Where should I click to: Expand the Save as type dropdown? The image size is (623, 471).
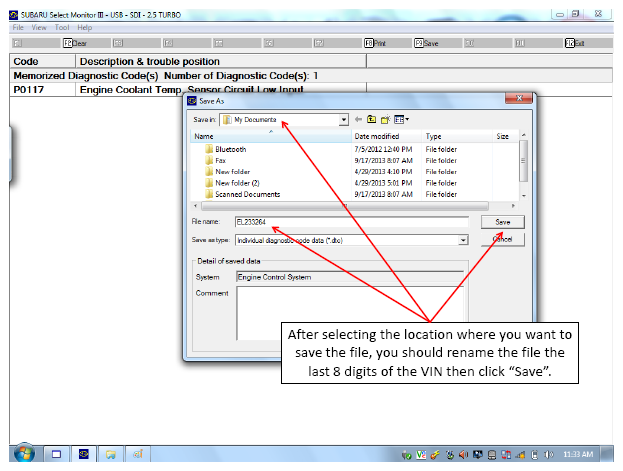(463, 240)
